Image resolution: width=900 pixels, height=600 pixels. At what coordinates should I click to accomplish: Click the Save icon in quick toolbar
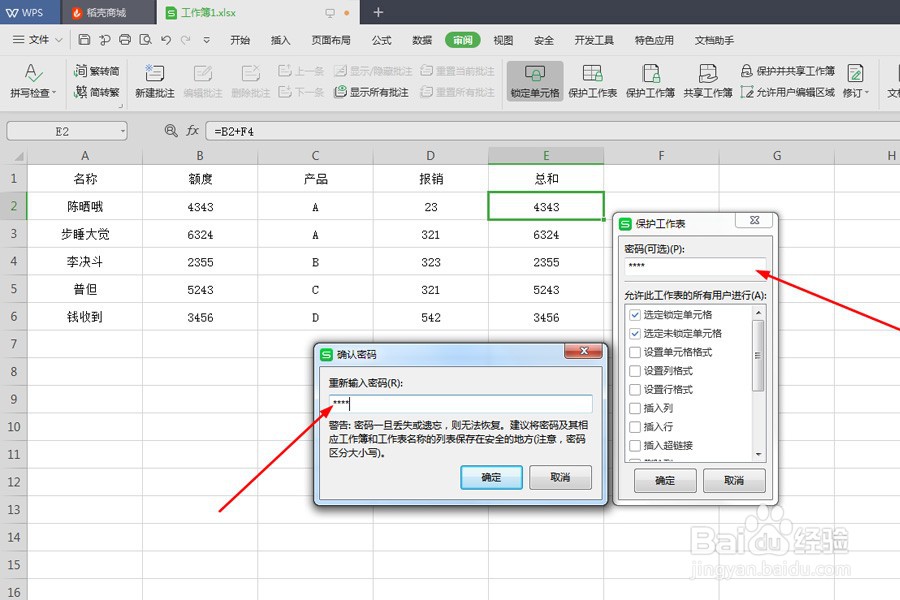pos(84,40)
